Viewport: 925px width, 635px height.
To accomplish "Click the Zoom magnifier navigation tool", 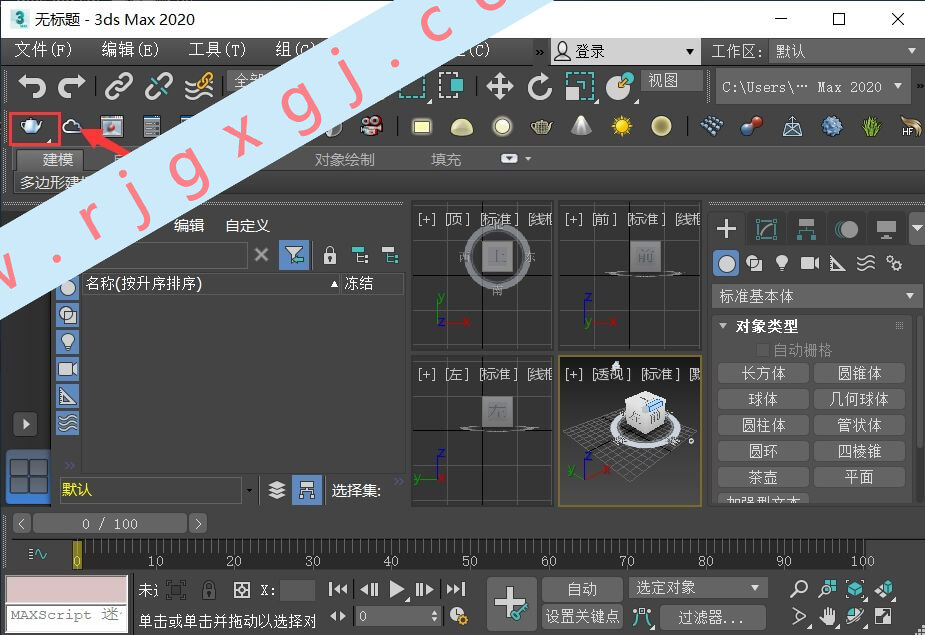I will [799, 588].
